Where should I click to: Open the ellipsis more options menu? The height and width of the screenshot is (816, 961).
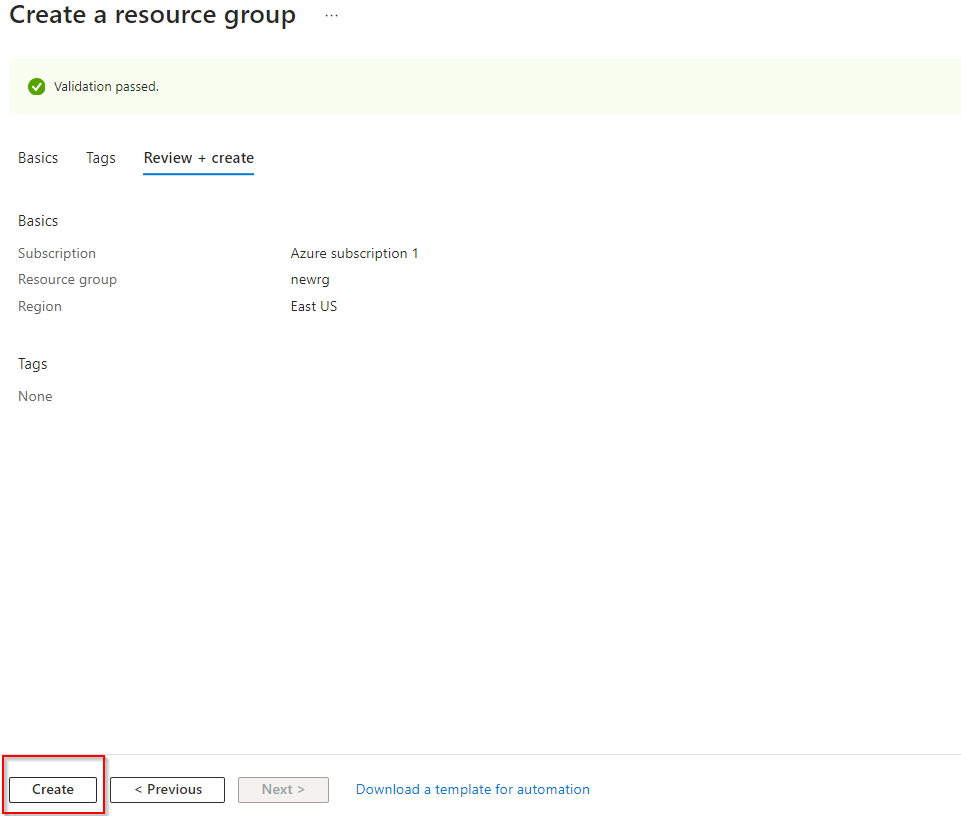pos(331,16)
